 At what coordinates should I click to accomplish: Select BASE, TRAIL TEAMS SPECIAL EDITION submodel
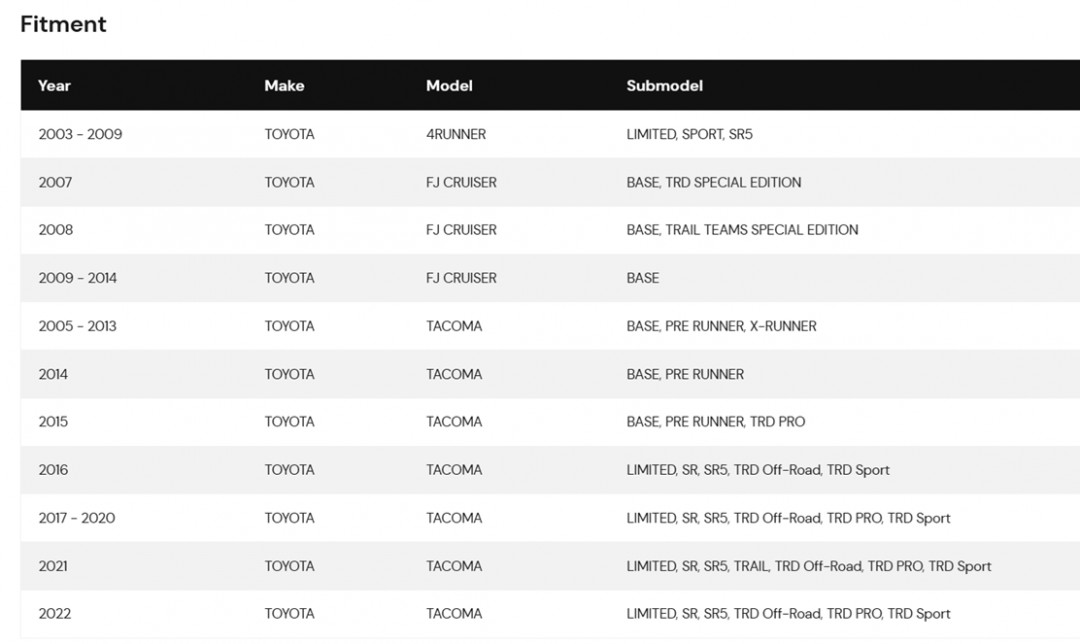[742, 230]
